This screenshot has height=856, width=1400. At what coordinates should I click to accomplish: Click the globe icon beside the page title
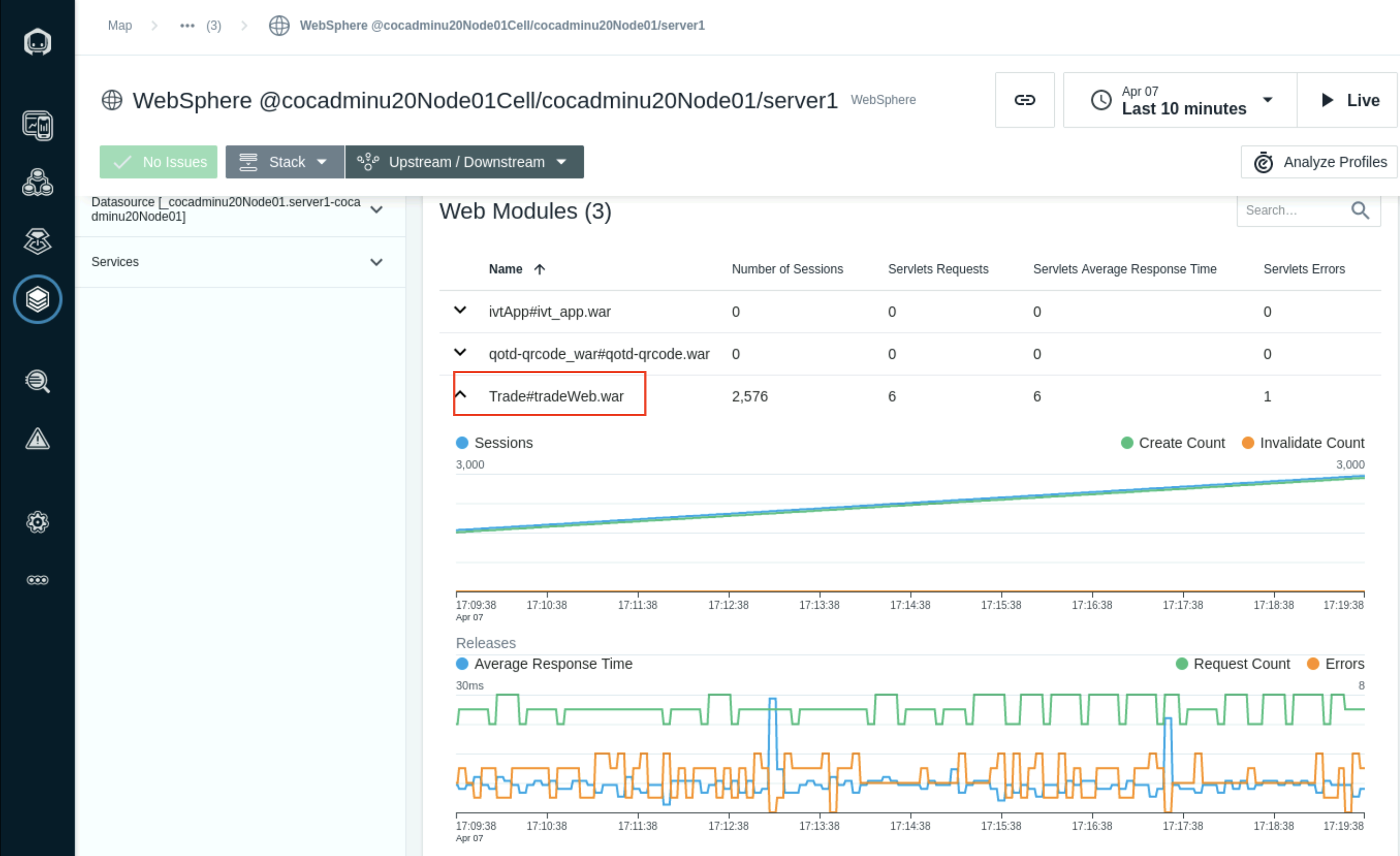[x=112, y=101]
